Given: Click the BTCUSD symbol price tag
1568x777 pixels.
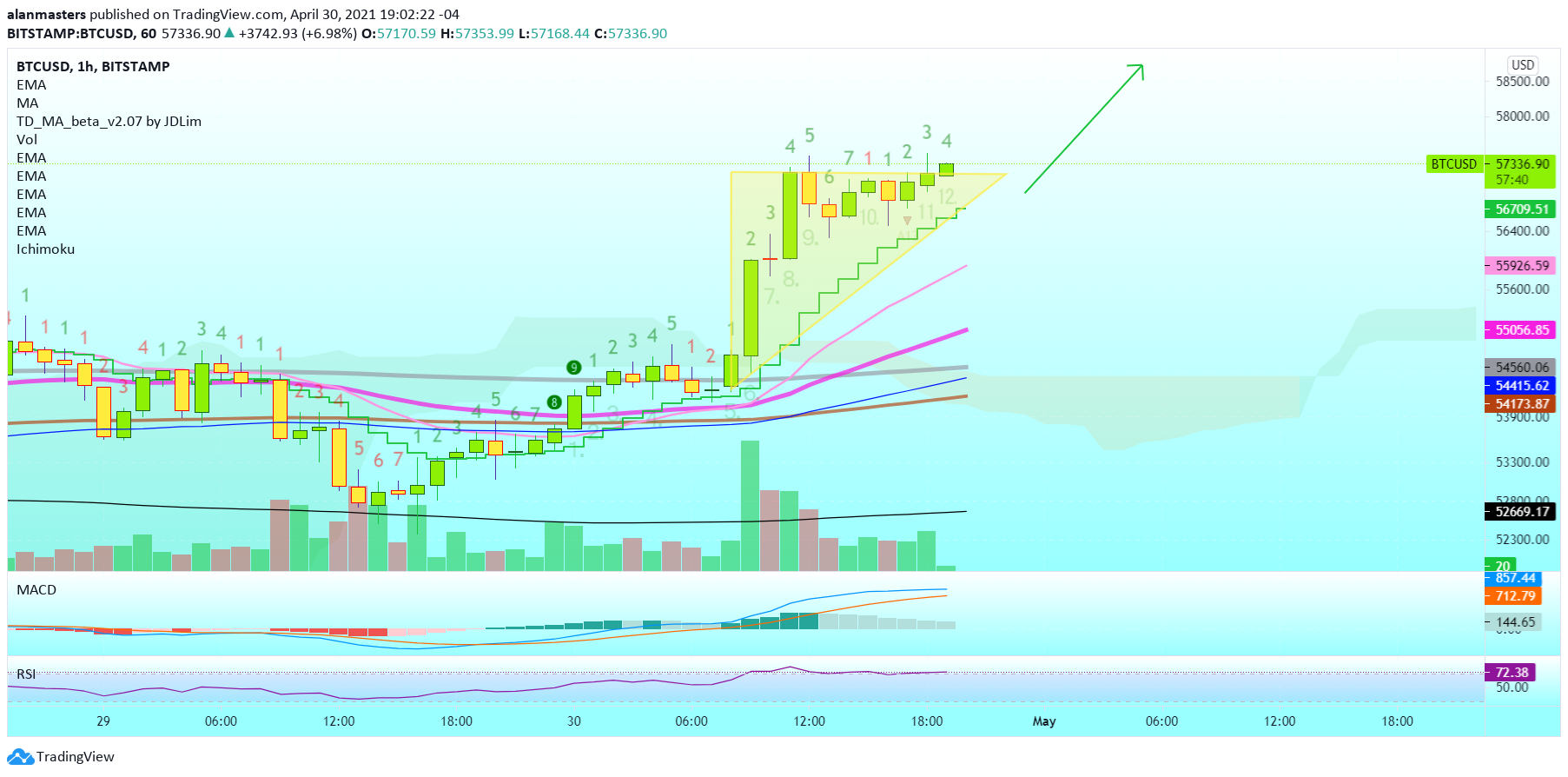Looking at the screenshot, I should [x=1453, y=163].
